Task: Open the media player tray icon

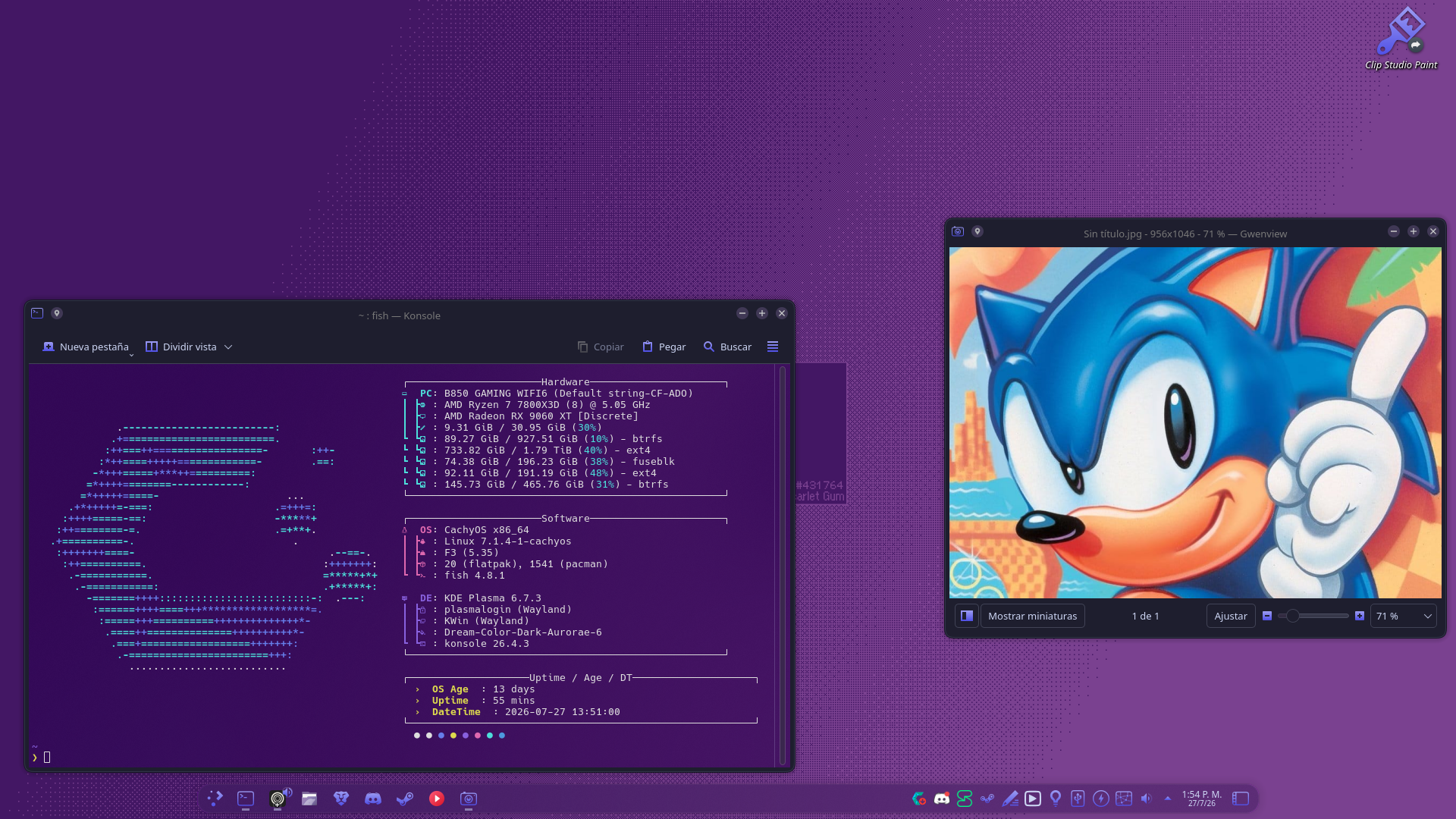Action: tap(1033, 798)
